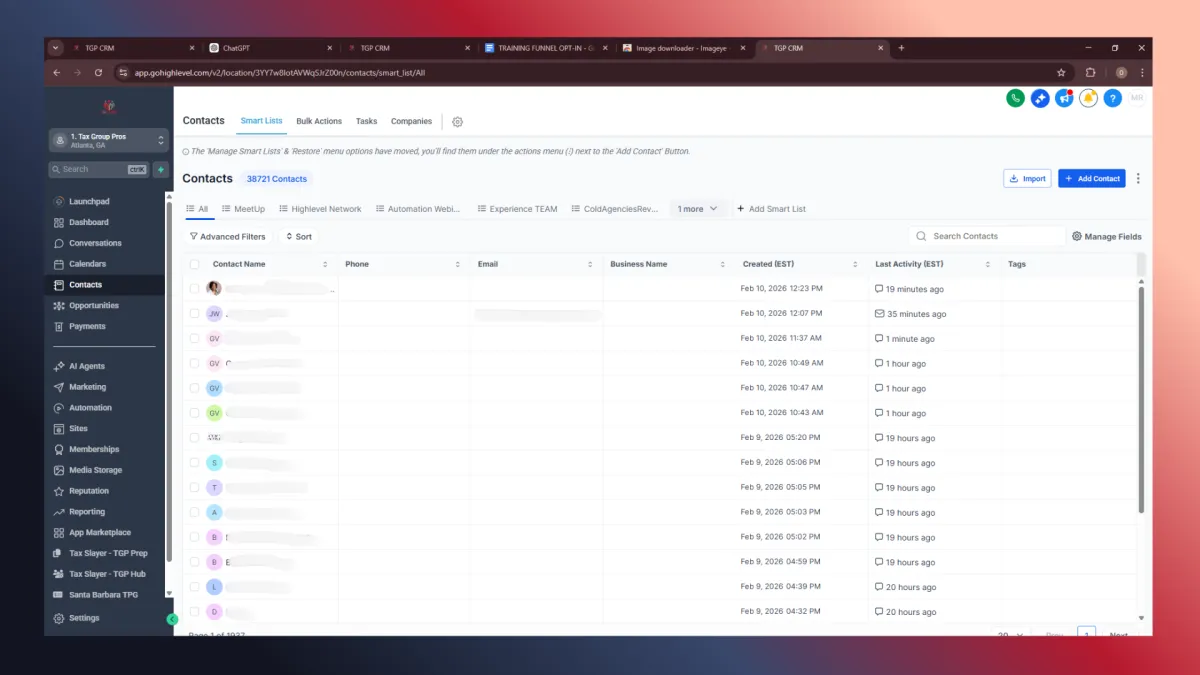
Task: Check the row created Feb 9, 2026 04:39 PM
Action: tap(194, 587)
